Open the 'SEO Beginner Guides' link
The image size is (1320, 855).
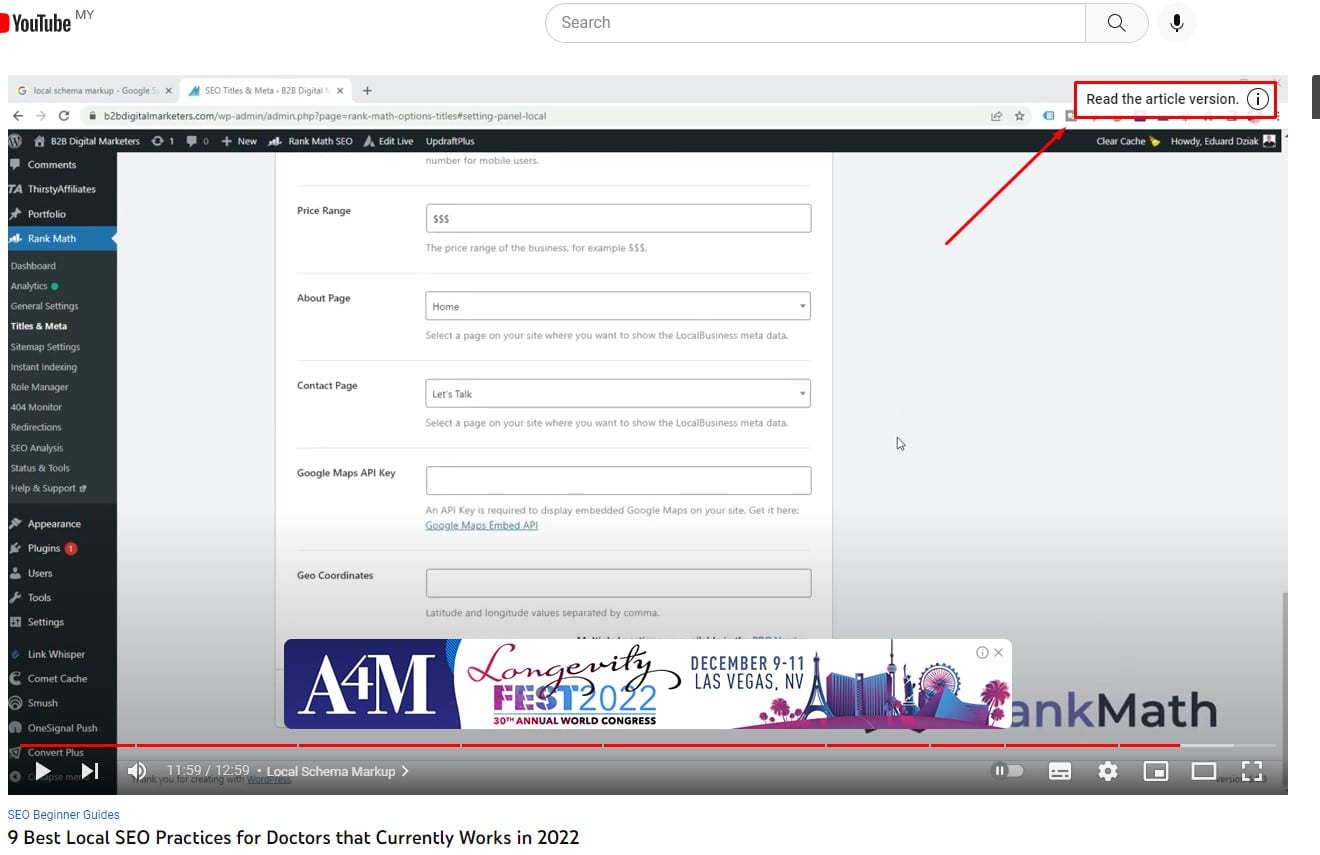(x=64, y=815)
